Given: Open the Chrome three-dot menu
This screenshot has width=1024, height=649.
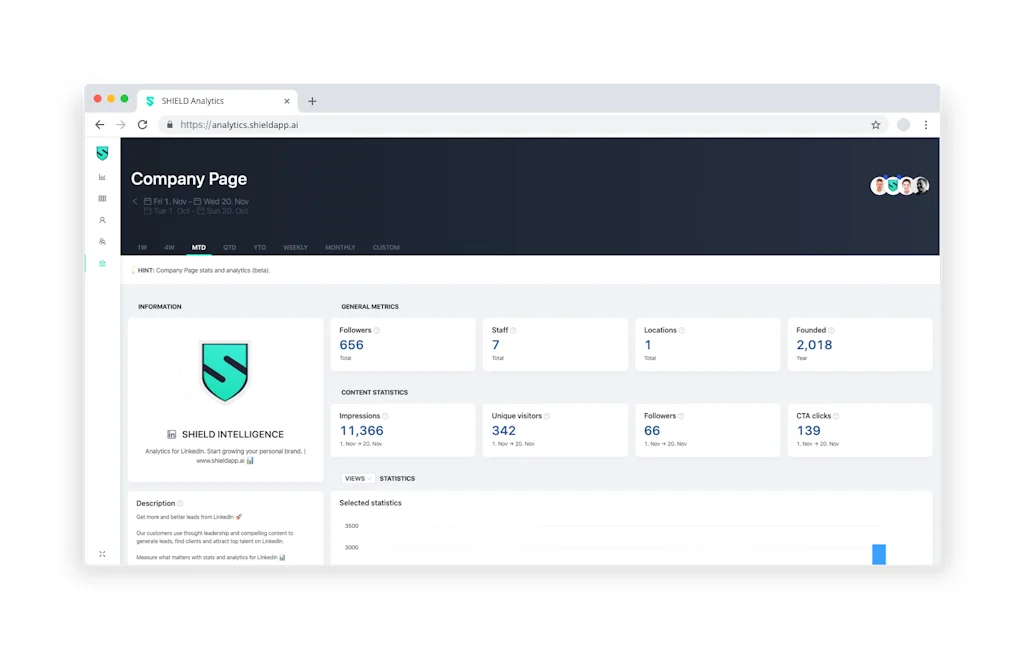Looking at the screenshot, I should (926, 125).
